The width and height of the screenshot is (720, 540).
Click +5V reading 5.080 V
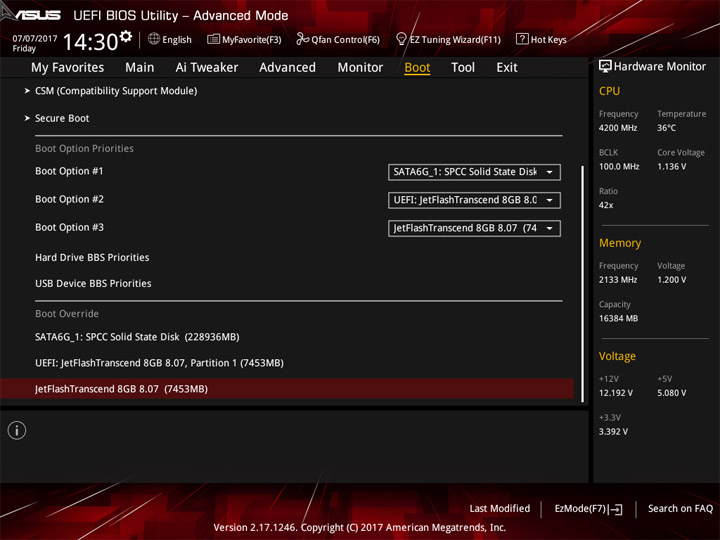[672, 393]
